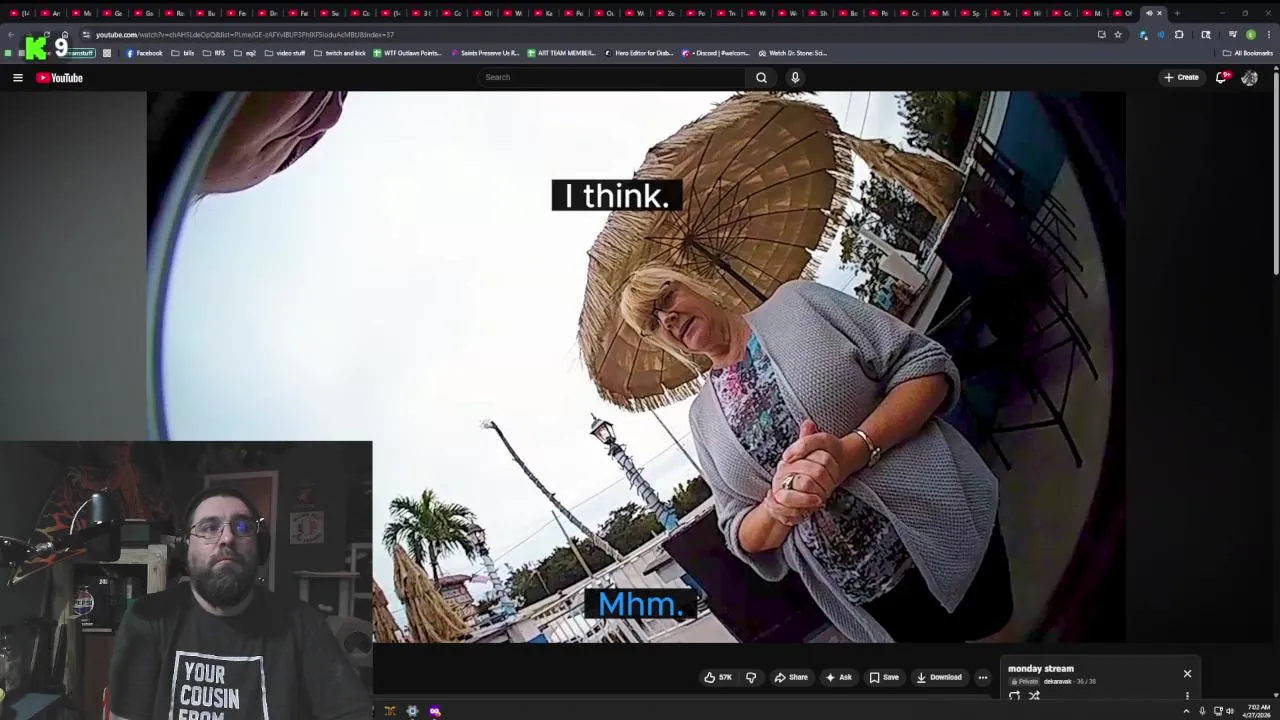Click the video player frame
The height and width of the screenshot is (720, 1280).
[x=636, y=366]
